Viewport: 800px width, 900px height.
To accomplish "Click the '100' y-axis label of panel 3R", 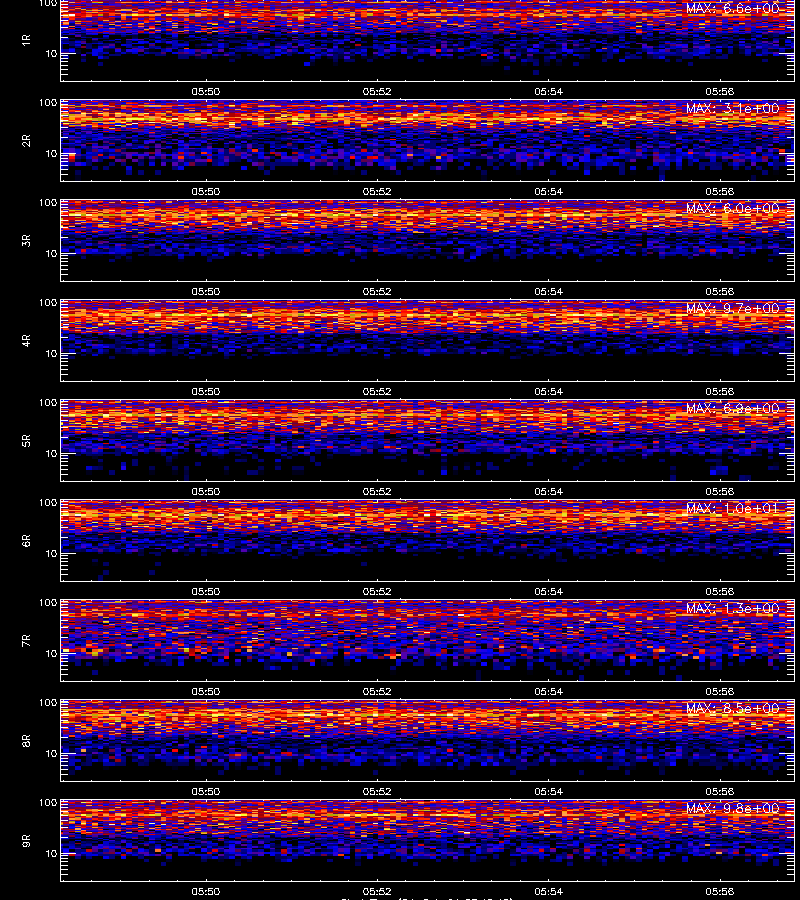I will coord(48,203).
